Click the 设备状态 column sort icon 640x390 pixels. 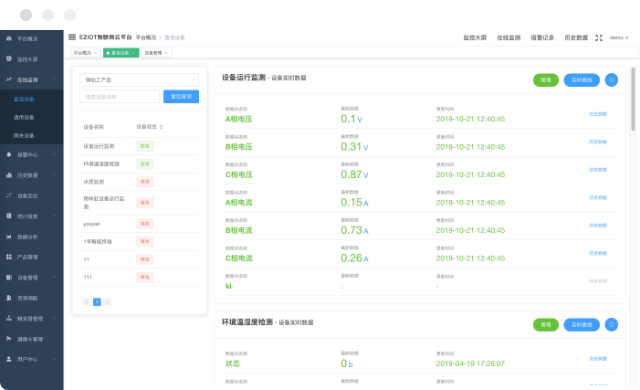(161, 127)
